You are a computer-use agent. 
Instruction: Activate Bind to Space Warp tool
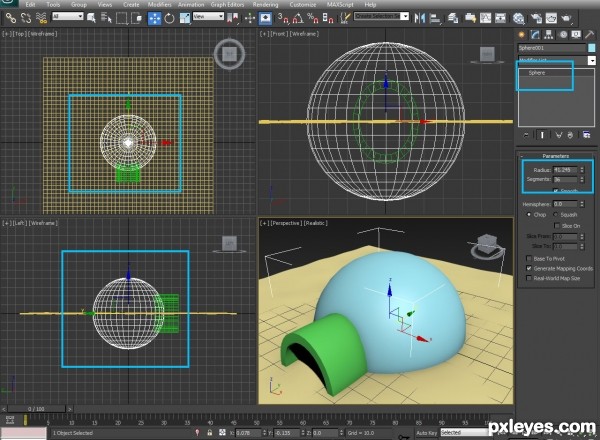41,18
